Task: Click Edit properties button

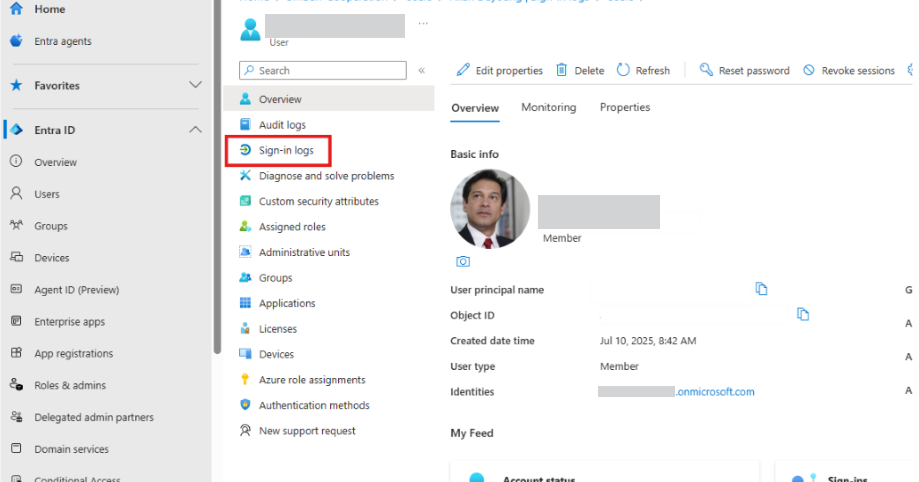Action: tap(499, 70)
